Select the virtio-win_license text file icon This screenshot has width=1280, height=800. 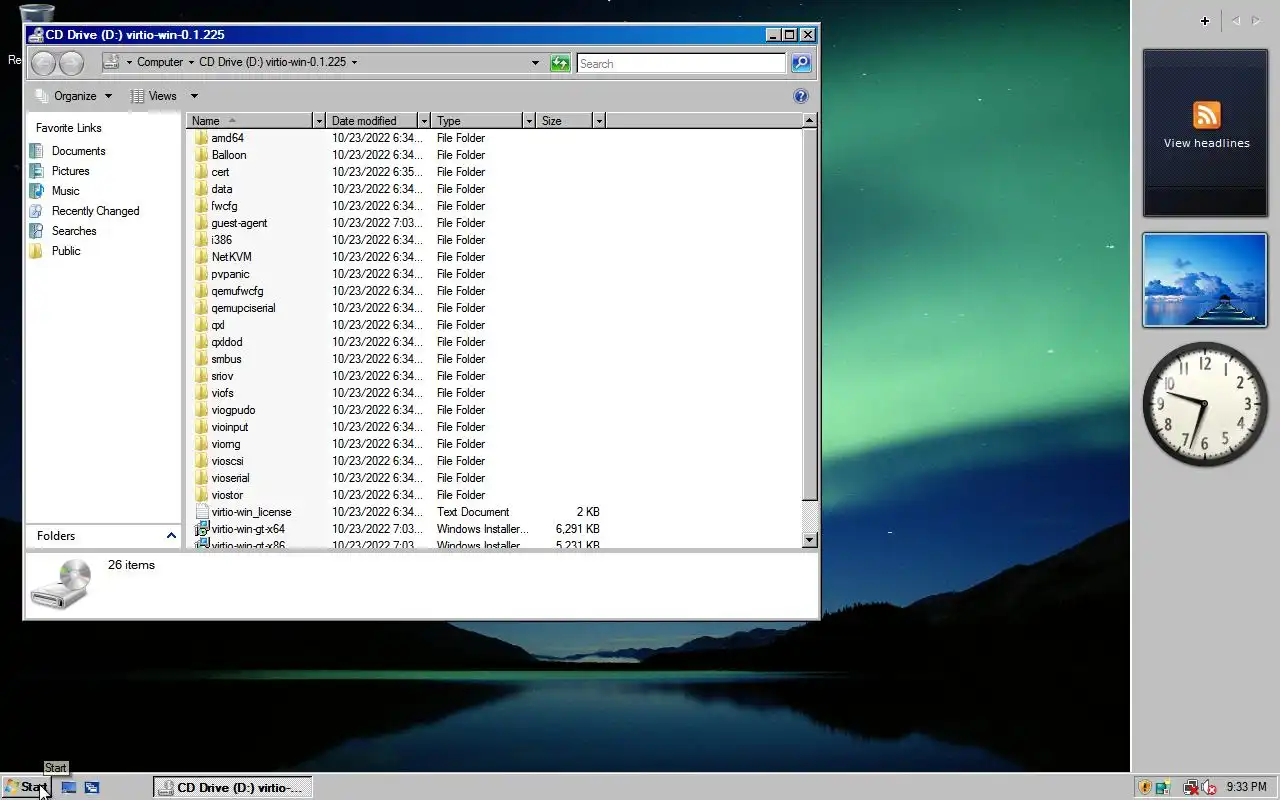click(x=201, y=512)
